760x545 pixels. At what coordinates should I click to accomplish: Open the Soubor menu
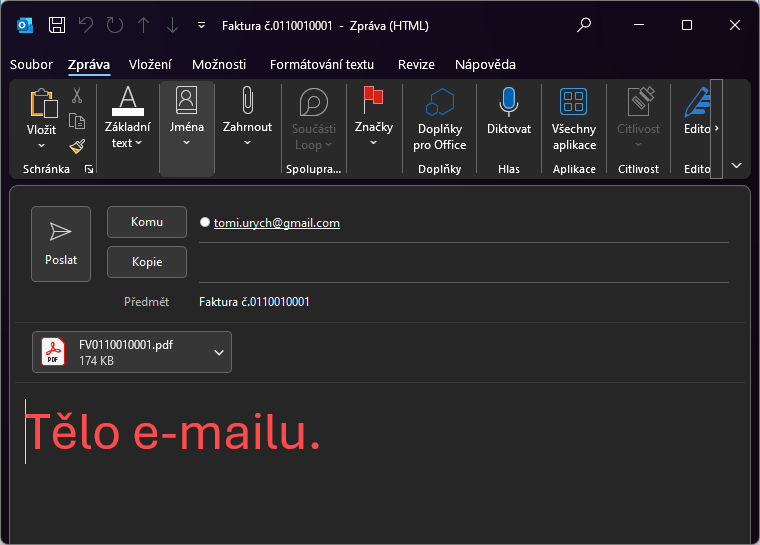31,64
